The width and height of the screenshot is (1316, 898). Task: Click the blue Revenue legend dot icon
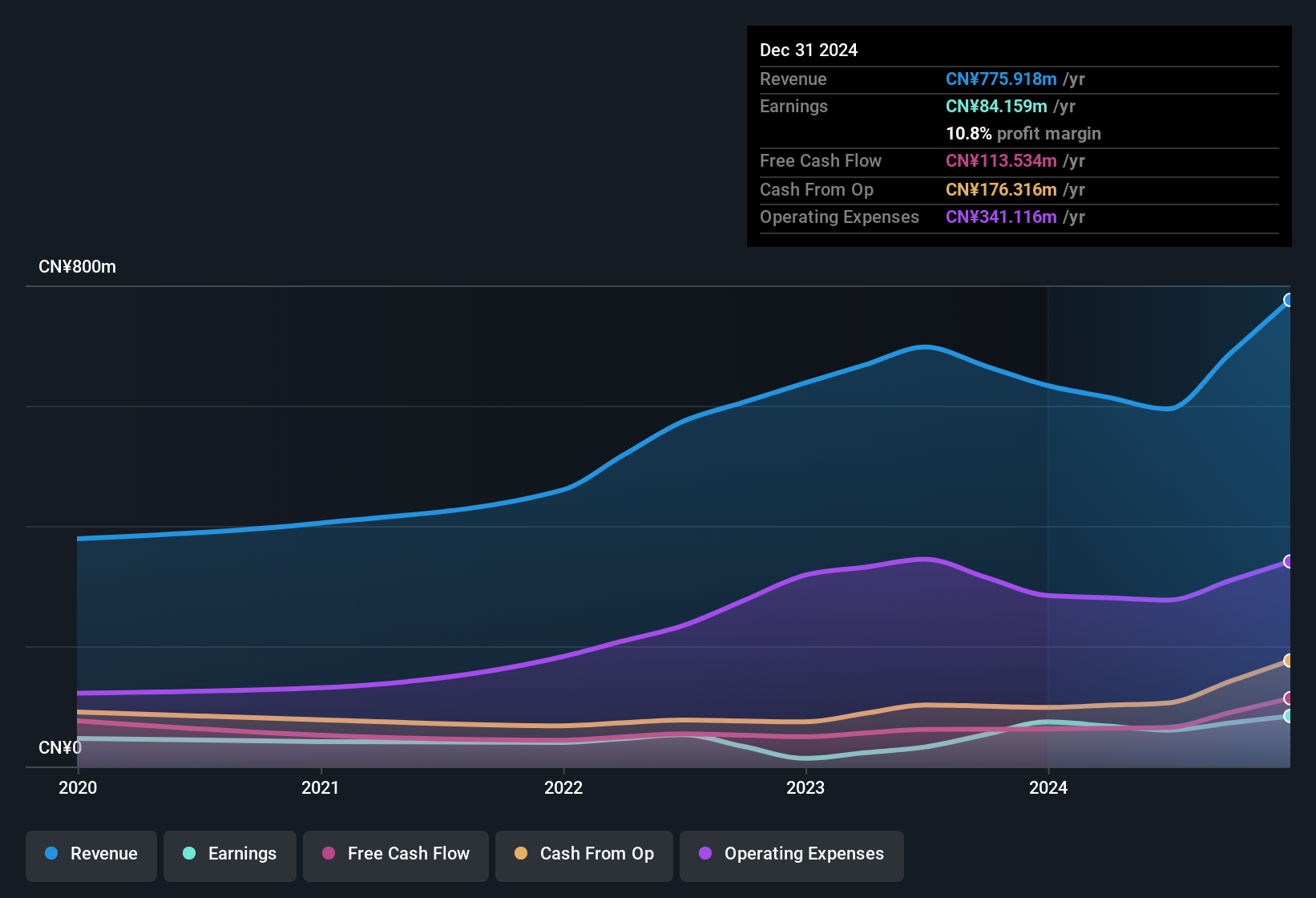(x=50, y=854)
